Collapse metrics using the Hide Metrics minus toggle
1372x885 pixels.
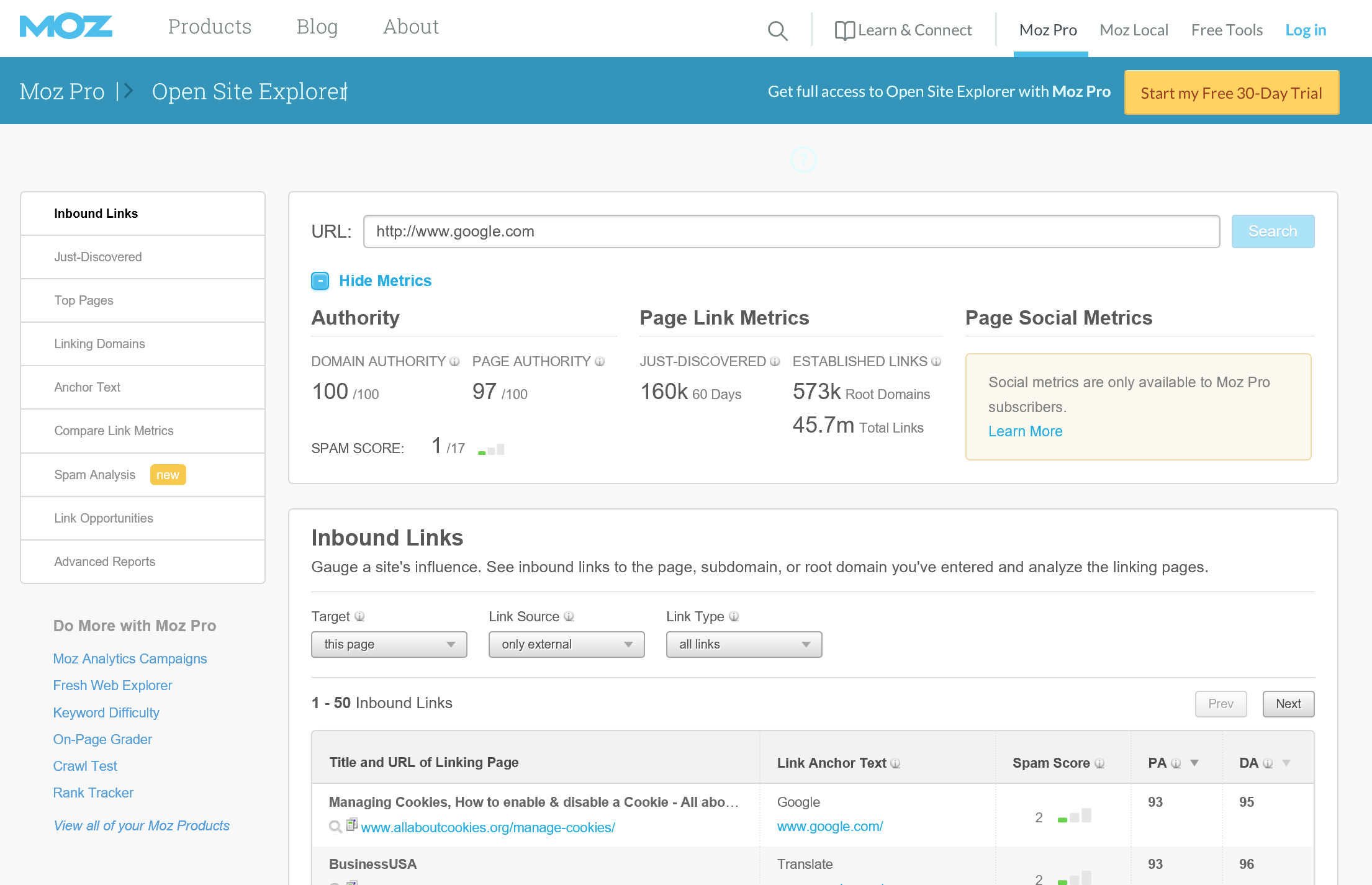tap(320, 281)
